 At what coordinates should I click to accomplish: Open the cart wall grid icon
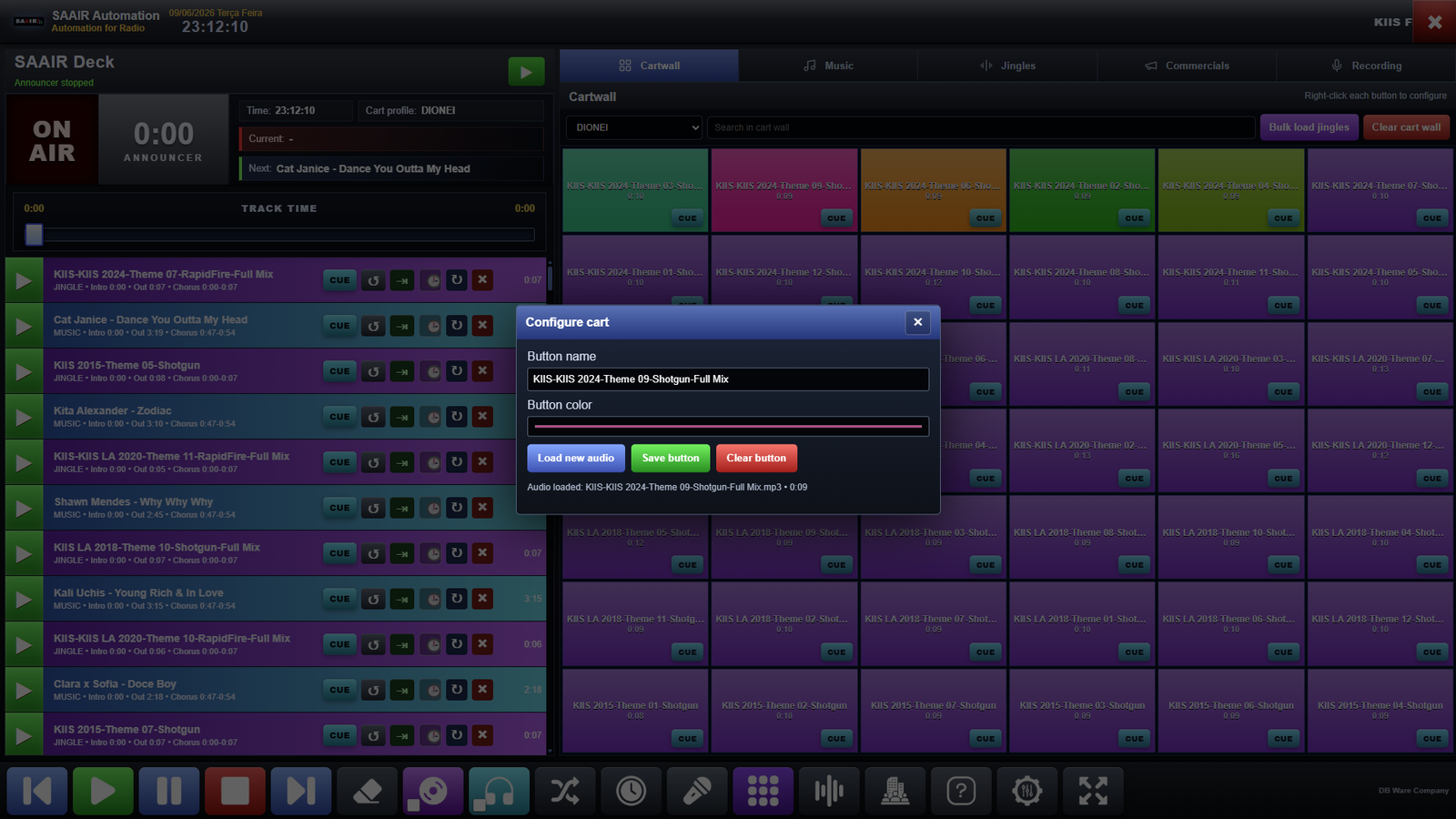point(763,791)
